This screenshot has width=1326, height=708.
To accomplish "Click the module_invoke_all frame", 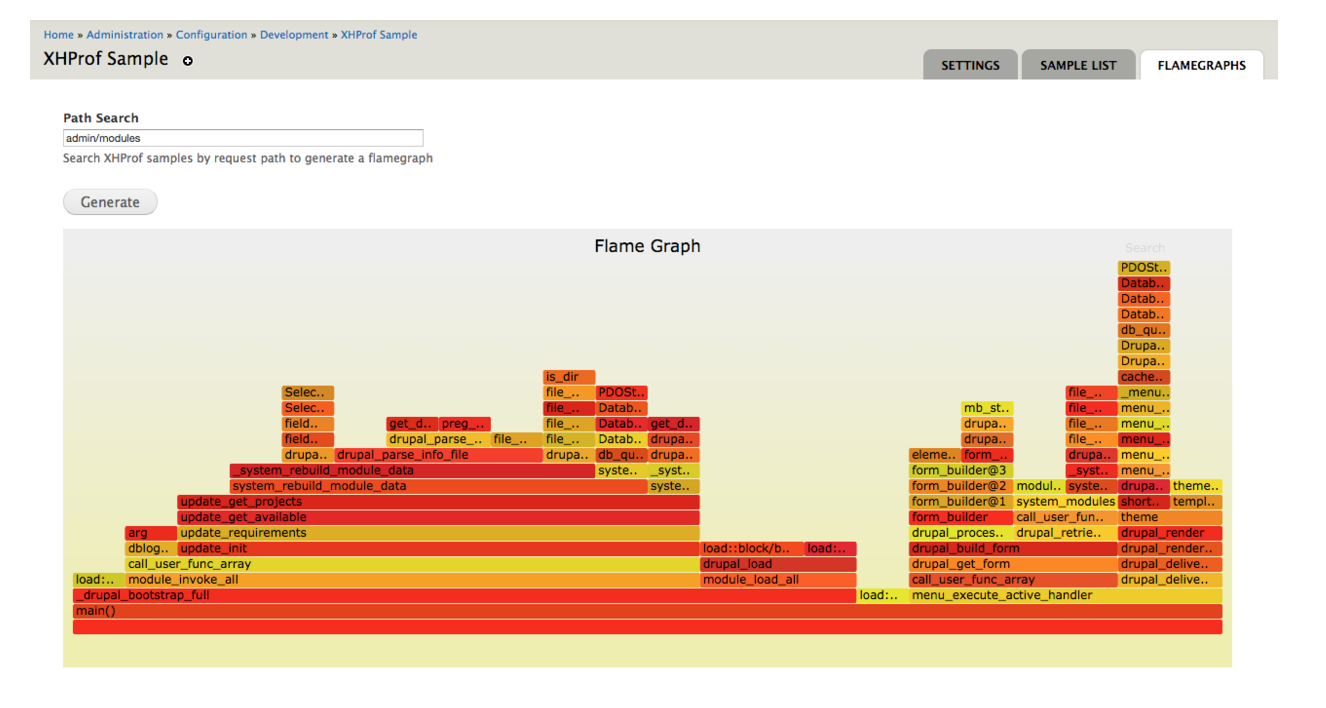I will (x=412, y=580).
